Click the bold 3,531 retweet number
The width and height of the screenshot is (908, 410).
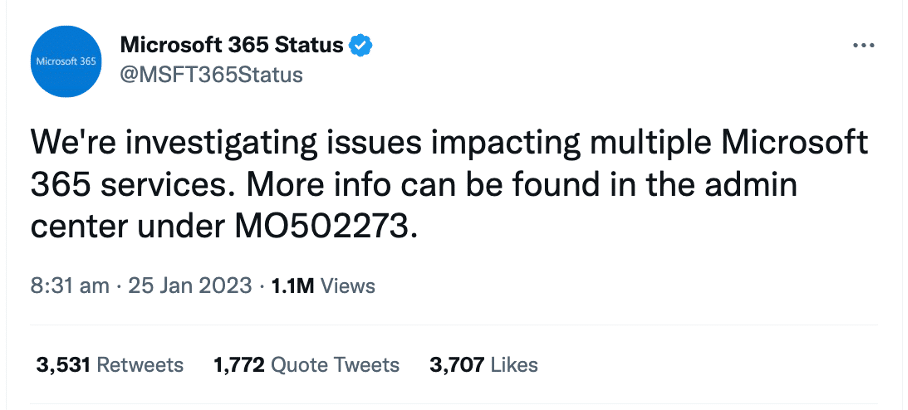tap(63, 365)
